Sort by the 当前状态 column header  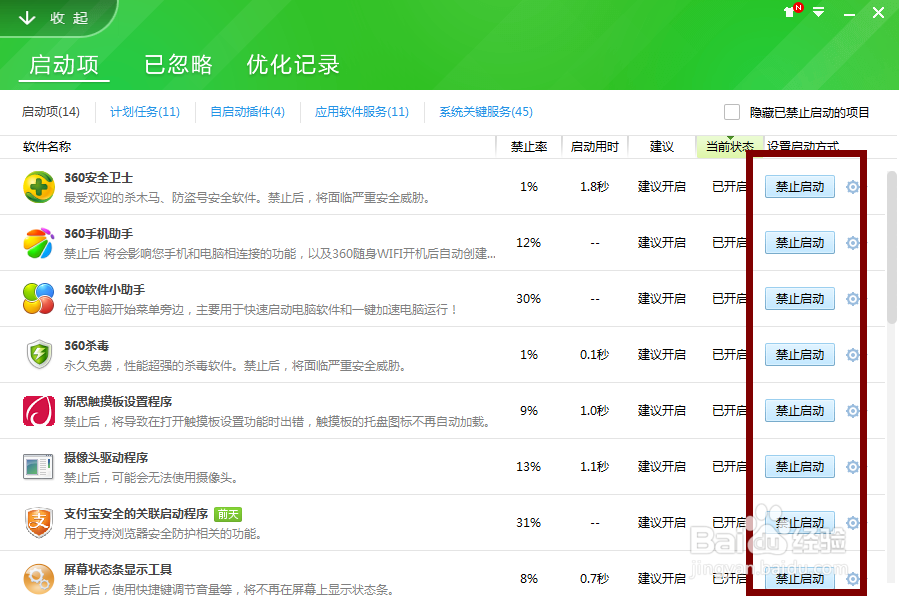click(x=729, y=147)
